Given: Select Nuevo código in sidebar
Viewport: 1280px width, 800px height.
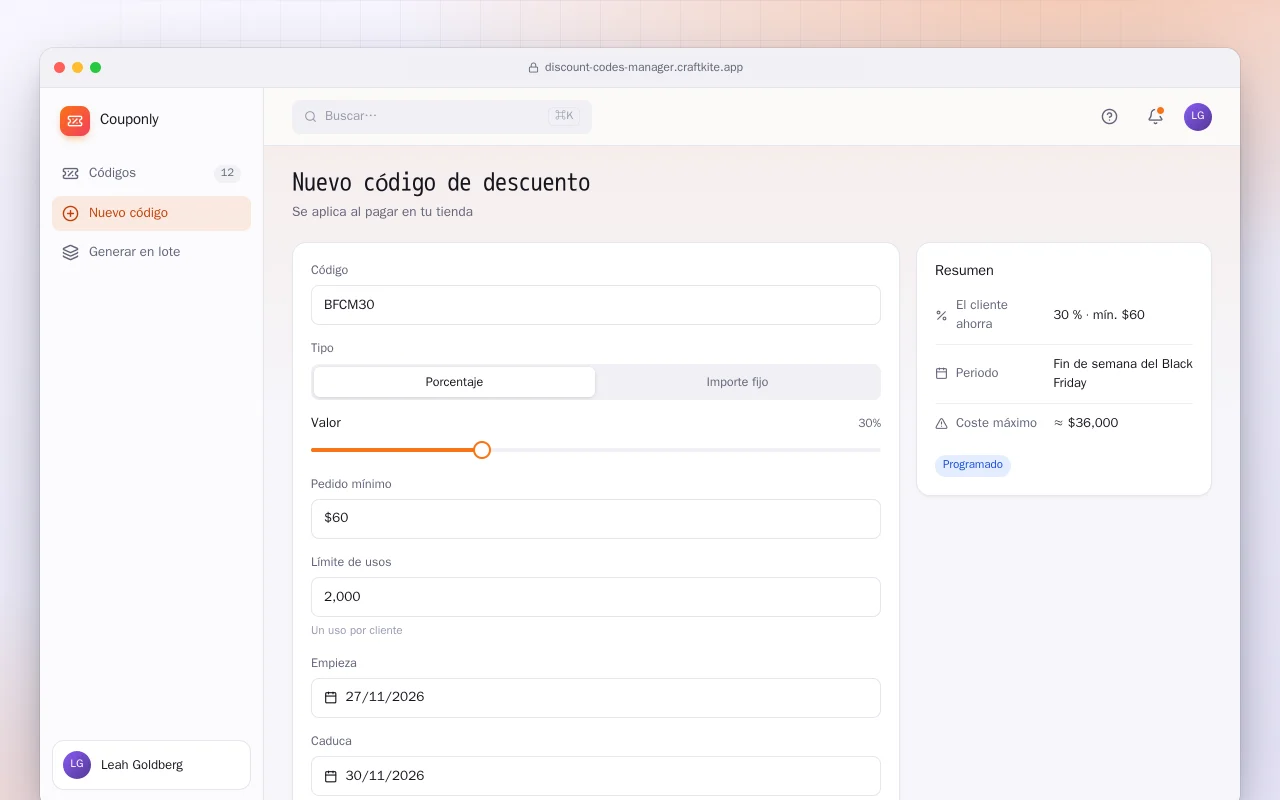Looking at the screenshot, I should (151, 213).
